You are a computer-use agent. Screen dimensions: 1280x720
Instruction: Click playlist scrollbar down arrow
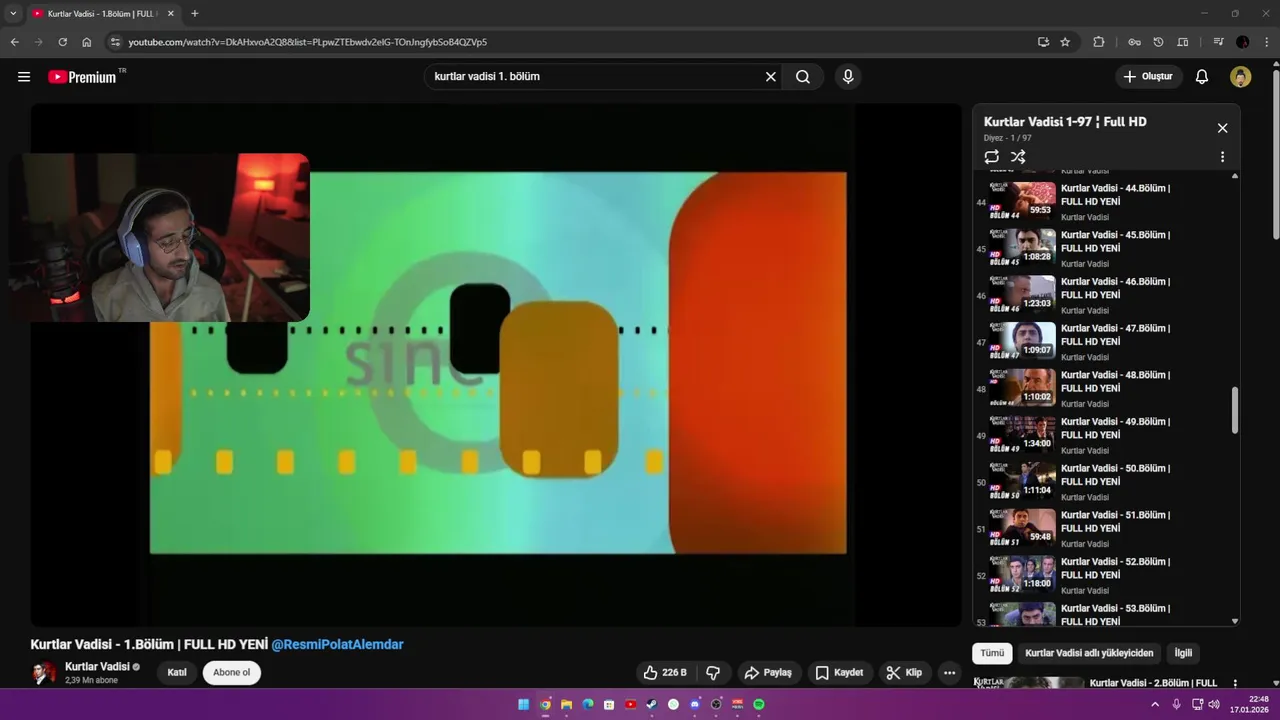(1235, 621)
